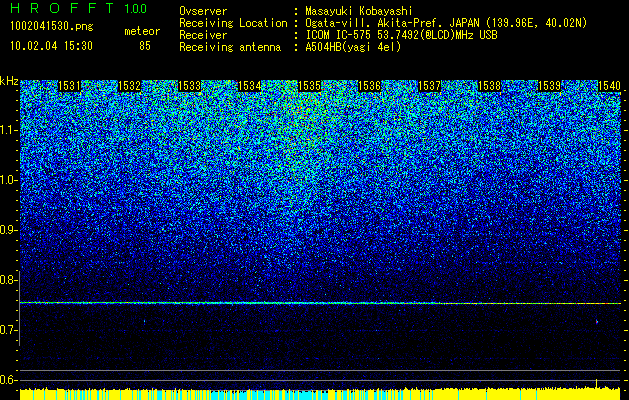Click the Receiving Location value line
The image size is (629, 400).
tap(446, 23)
